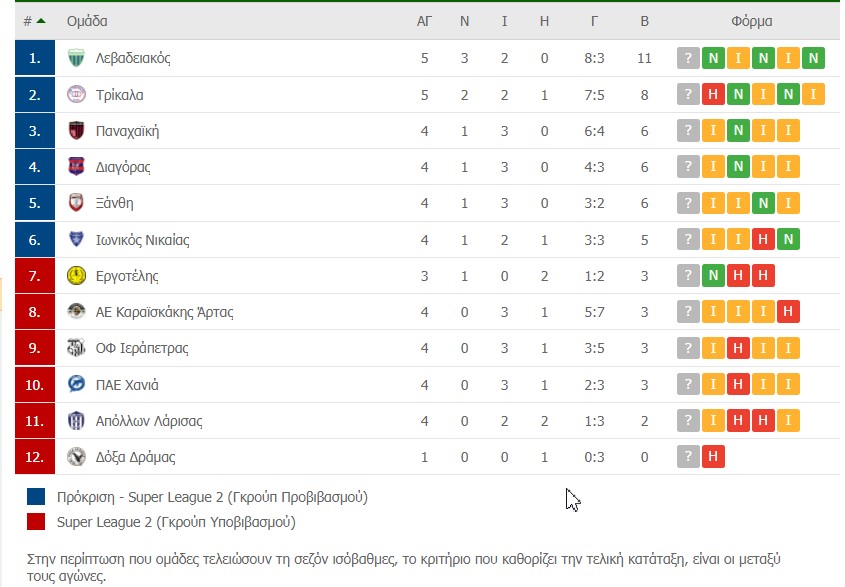The width and height of the screenshot is (845, 587).
Task: Click the Τρίκαλα team logo
Action: click(76, 95)
